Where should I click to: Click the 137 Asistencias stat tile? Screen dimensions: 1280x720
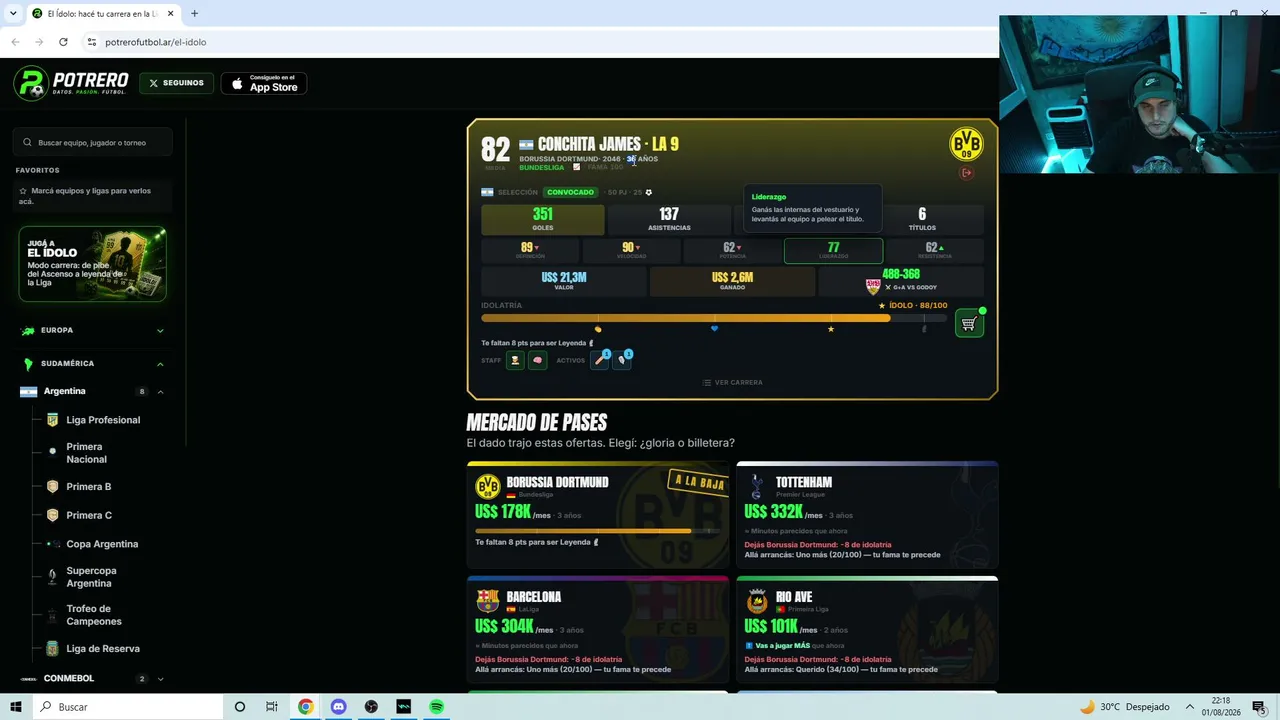pos(669,219)
